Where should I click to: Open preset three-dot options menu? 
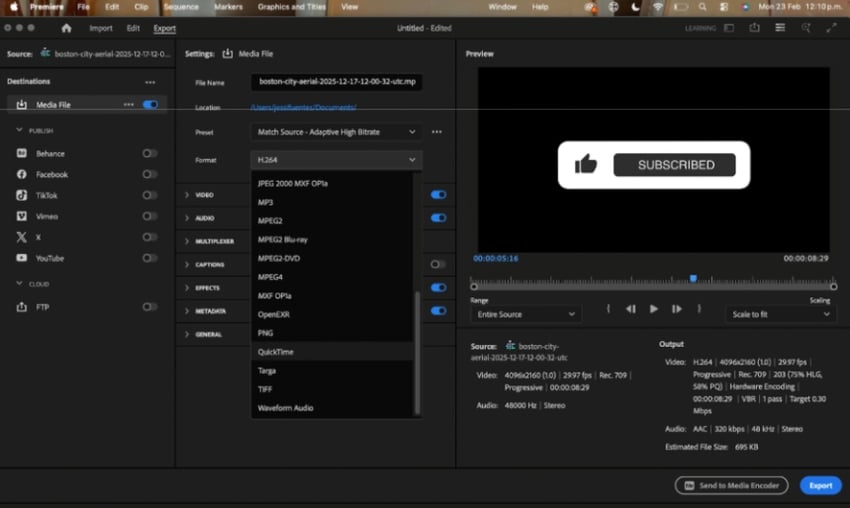click(437, 132)
